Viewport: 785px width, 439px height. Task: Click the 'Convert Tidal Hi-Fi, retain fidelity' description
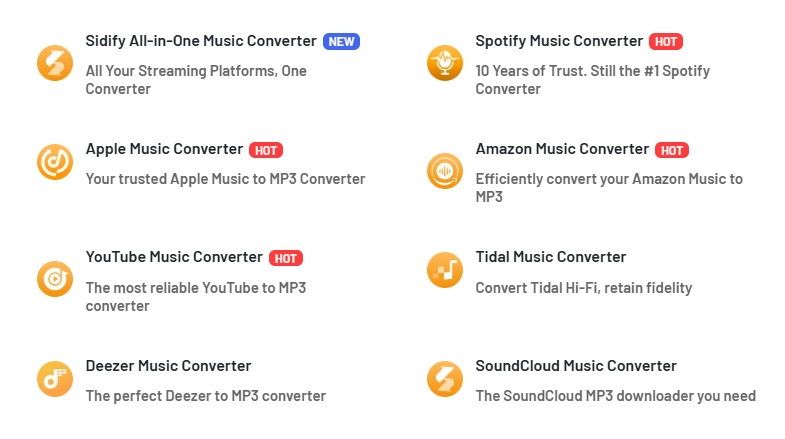[583, 288]
